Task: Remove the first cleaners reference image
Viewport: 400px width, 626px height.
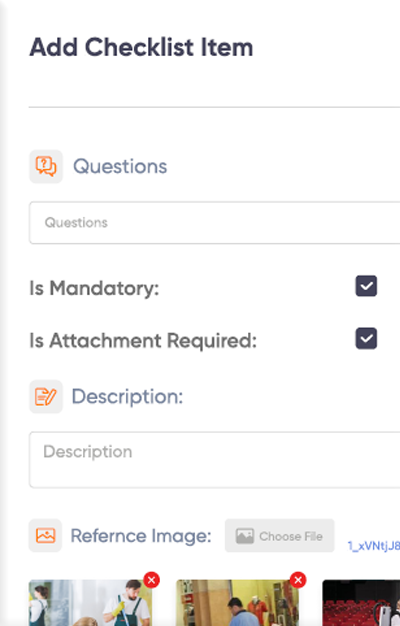Action: [151, 580]
